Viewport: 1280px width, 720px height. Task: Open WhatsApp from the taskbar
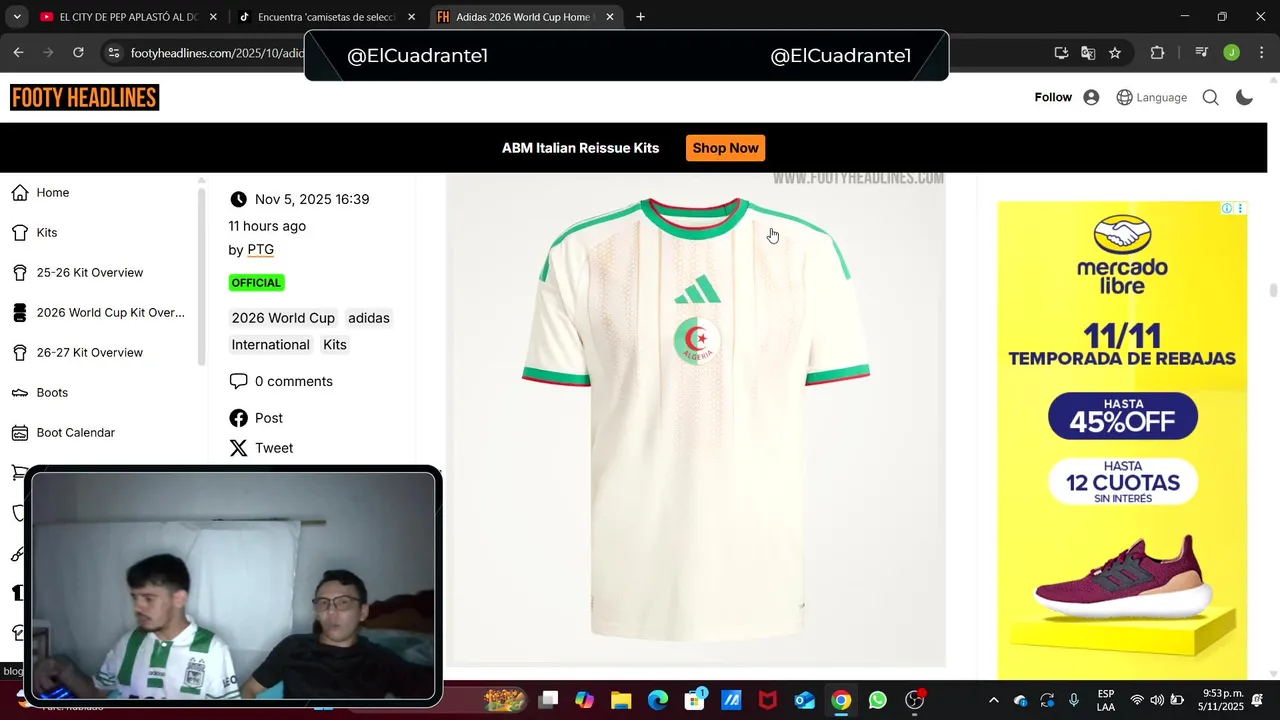click(x=877, y=700)
